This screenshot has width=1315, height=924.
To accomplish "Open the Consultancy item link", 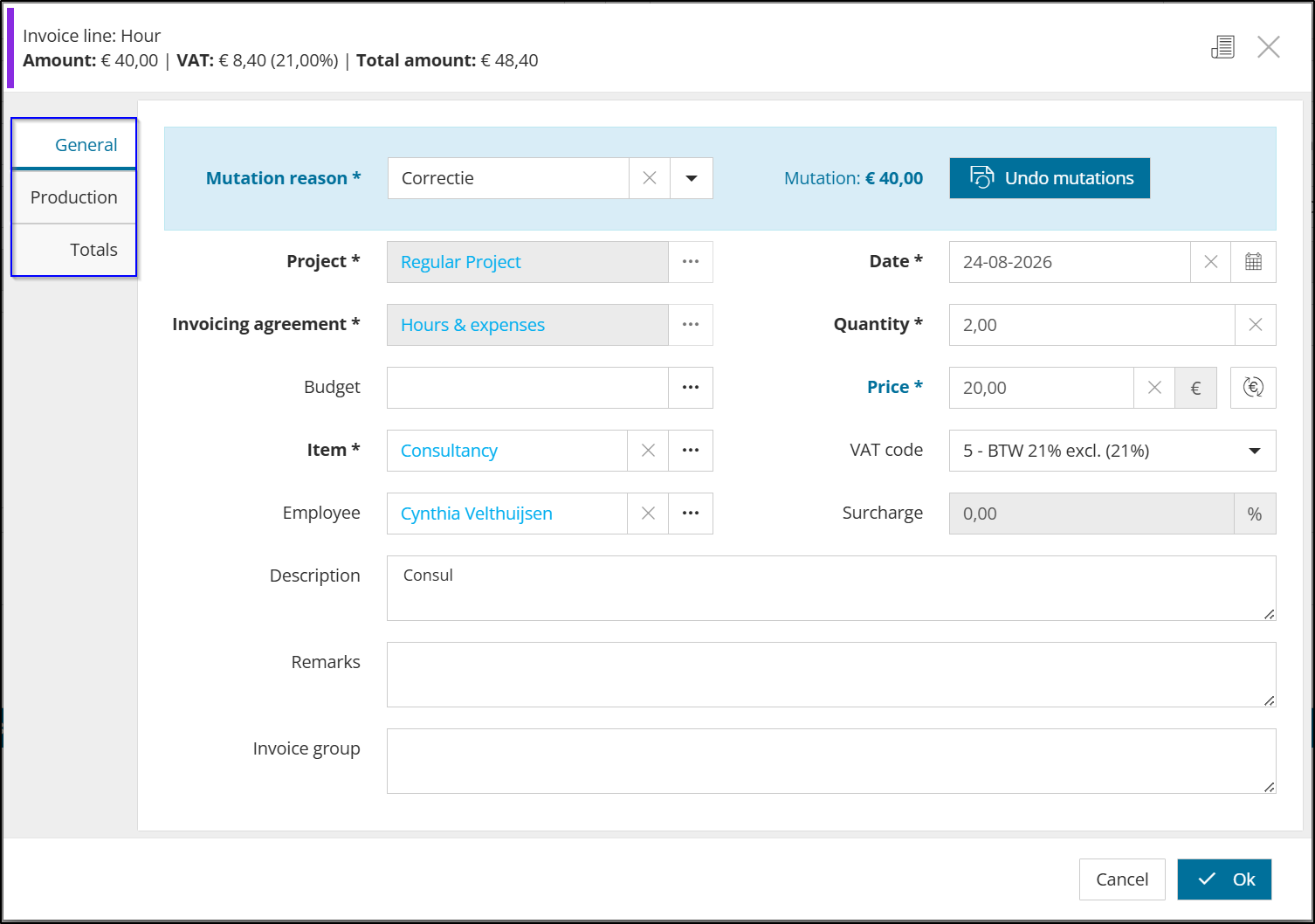I will click(x=449, y=451).
